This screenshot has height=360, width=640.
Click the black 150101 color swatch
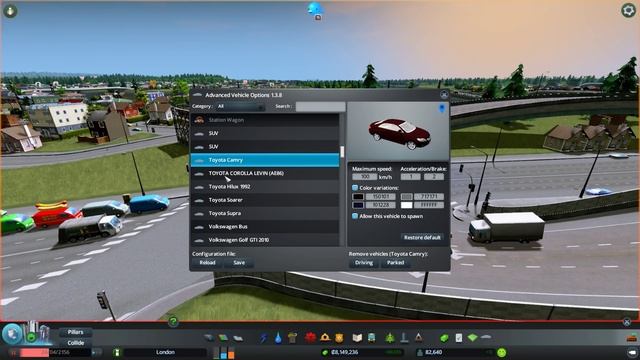pyautogui.click(x=358, y=197)
